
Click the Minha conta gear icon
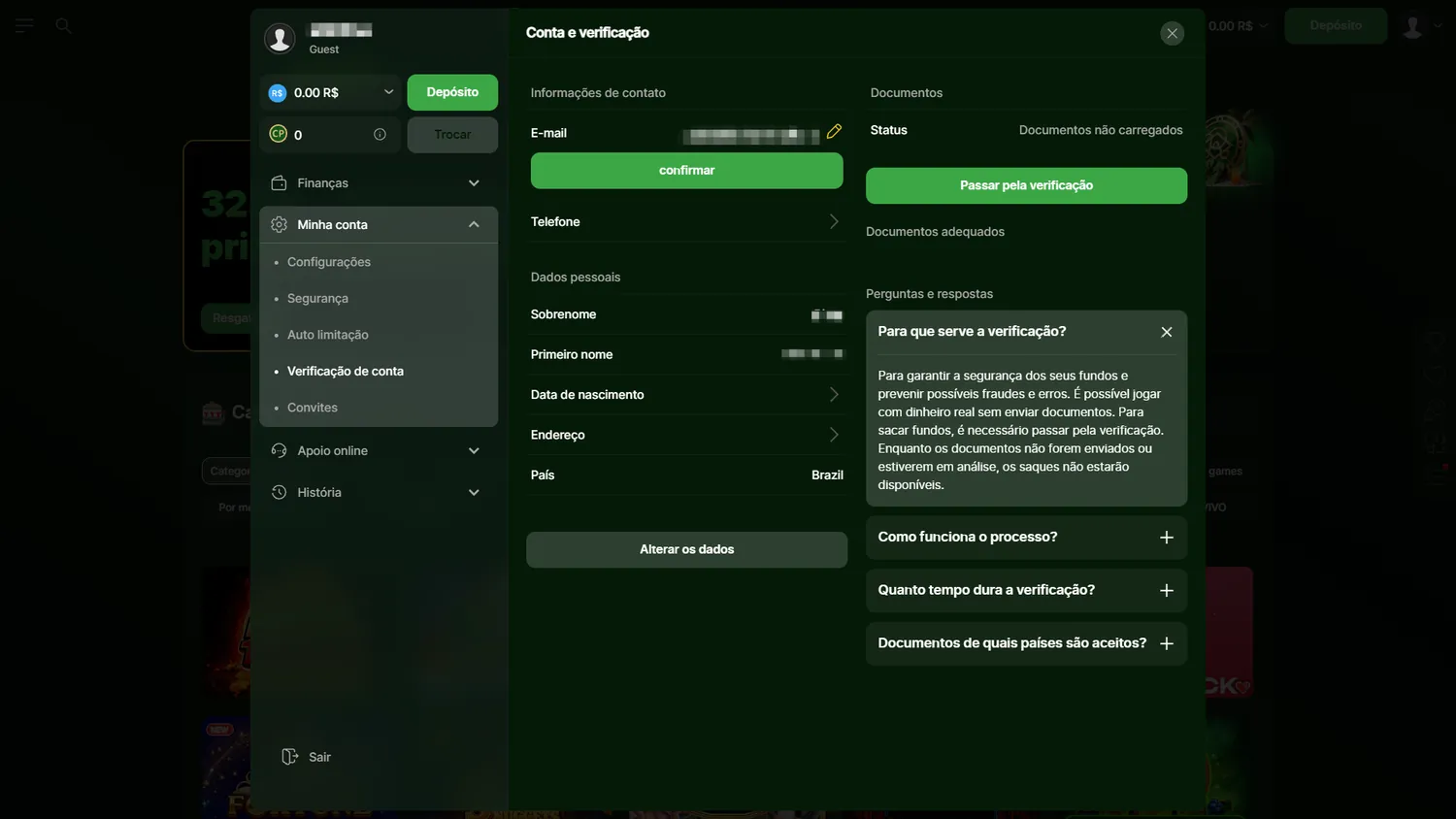click(x=279, y=224)
